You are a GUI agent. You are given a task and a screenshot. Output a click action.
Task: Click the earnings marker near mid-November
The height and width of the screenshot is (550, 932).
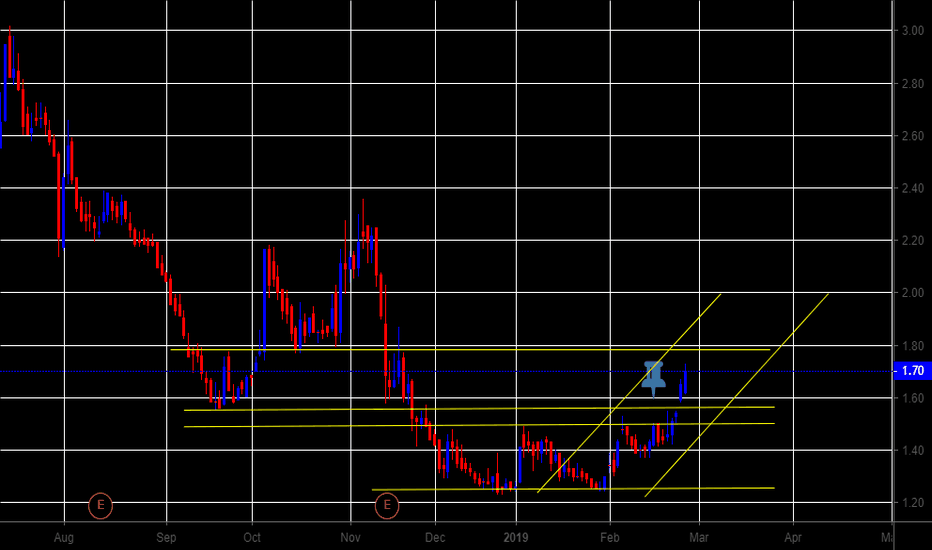pyautogui.click(x=387, y=506)
